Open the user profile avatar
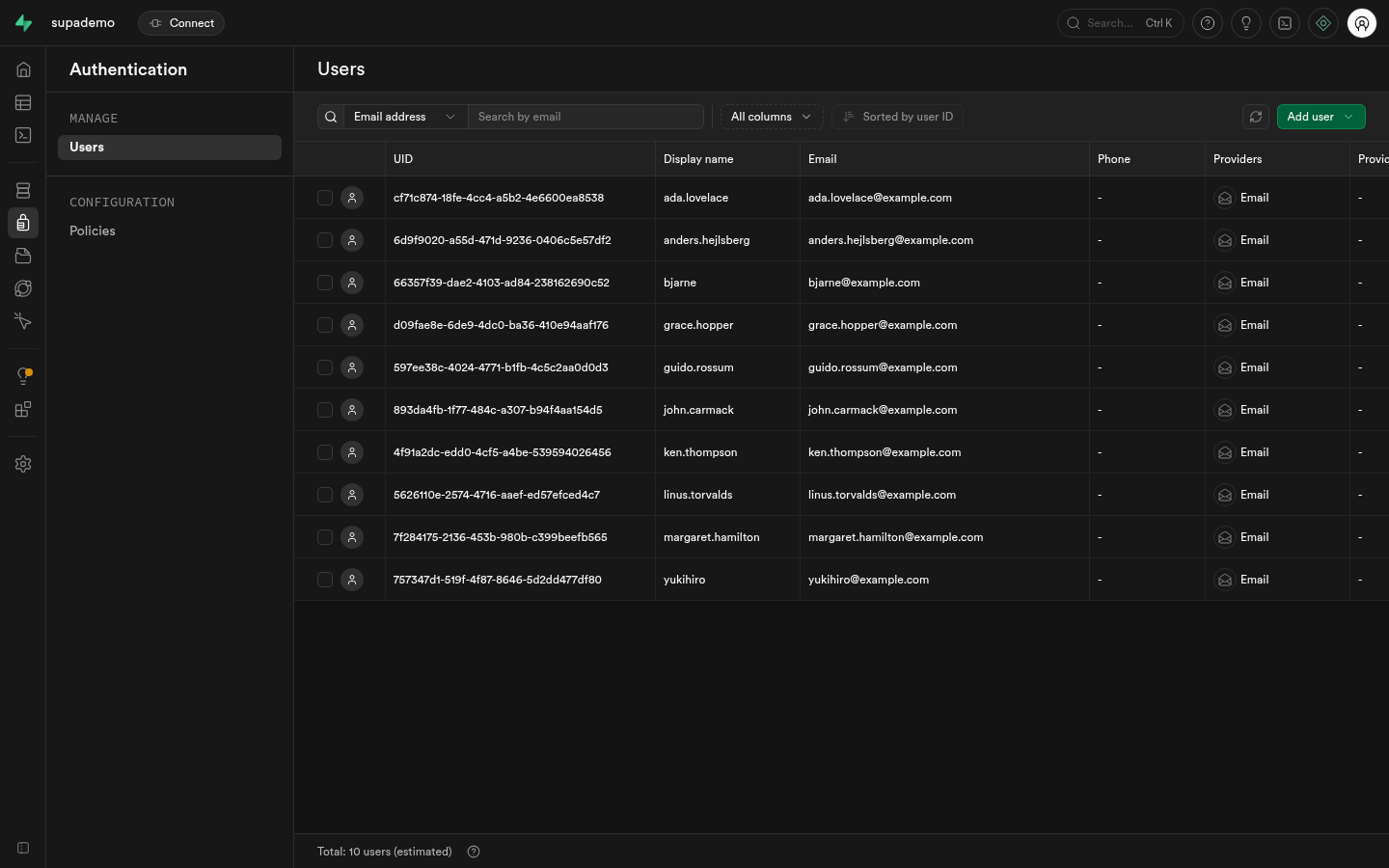The height and width of the screenshot is (868, 1389). pos(1362,23)
